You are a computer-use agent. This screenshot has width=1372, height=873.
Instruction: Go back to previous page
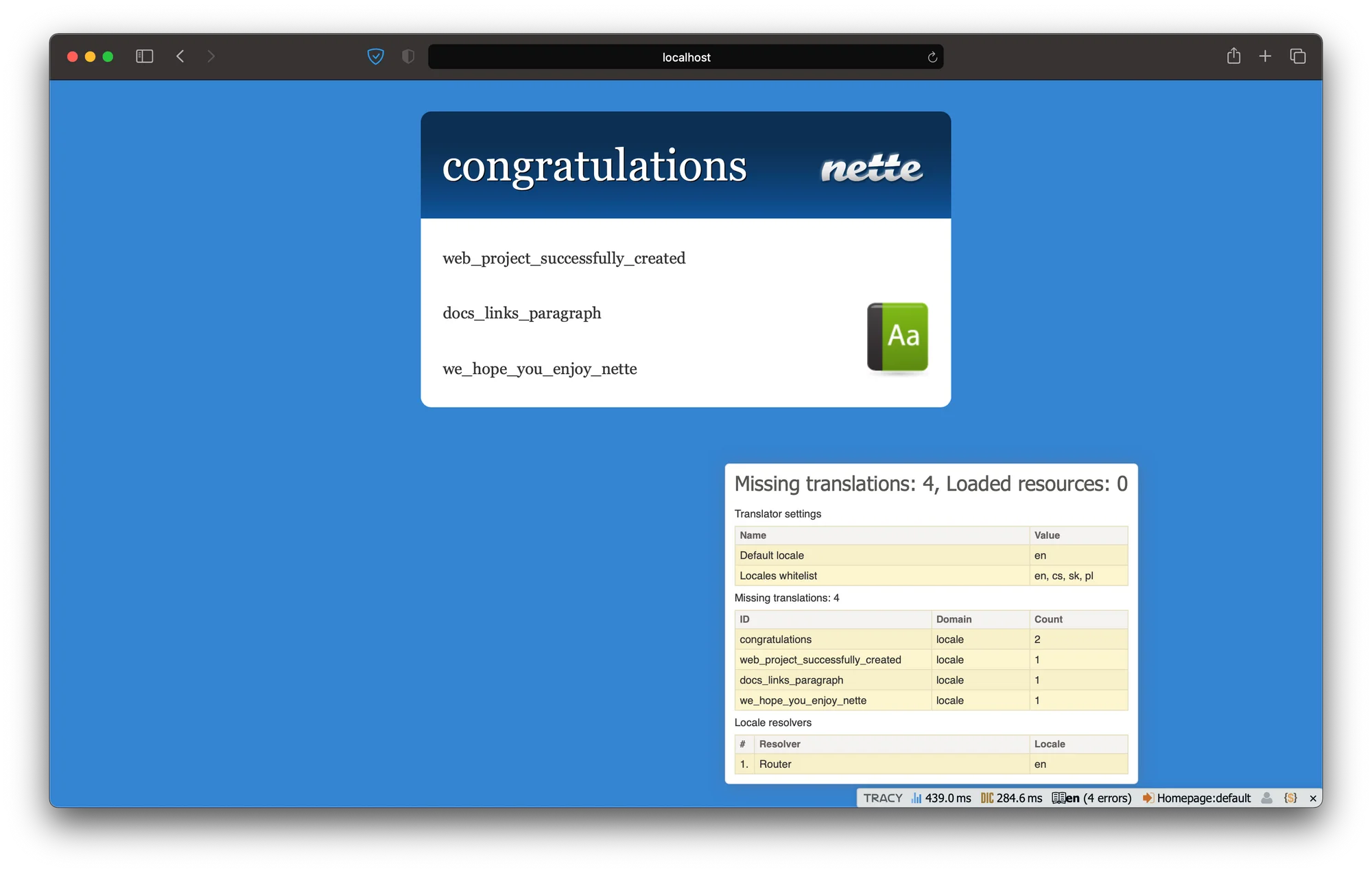click(x=180, y=56)
